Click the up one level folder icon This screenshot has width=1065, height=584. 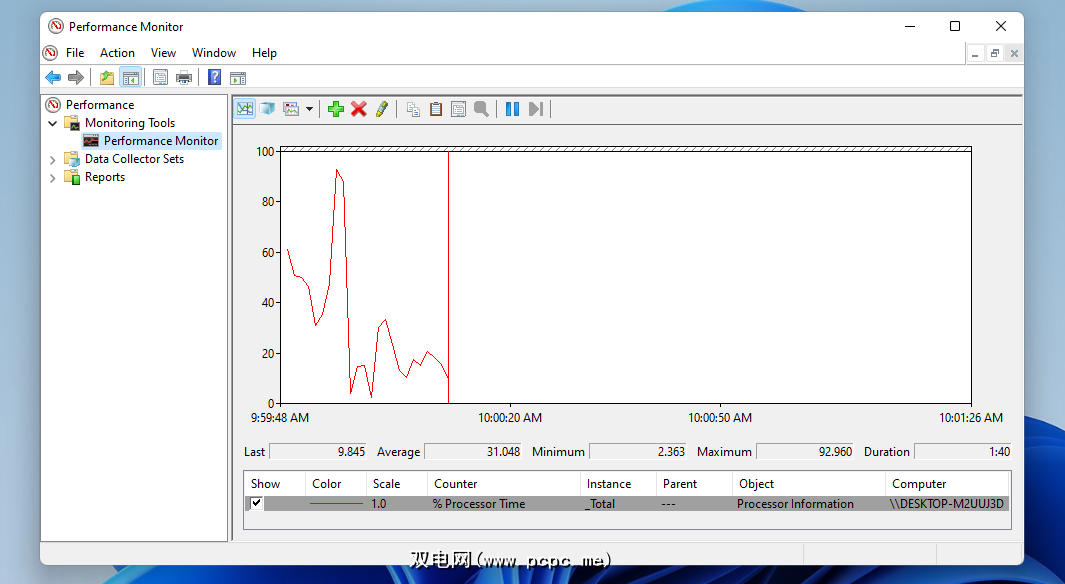point(107,77)
